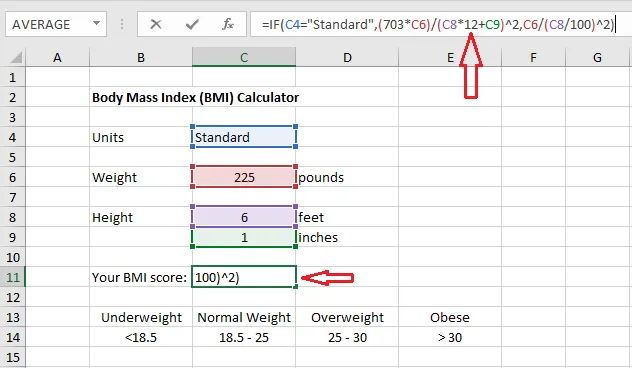Click the Body Mass Index (BMI) Calculator title
This screenshot has height=368, width=632.
pos(195,98)
